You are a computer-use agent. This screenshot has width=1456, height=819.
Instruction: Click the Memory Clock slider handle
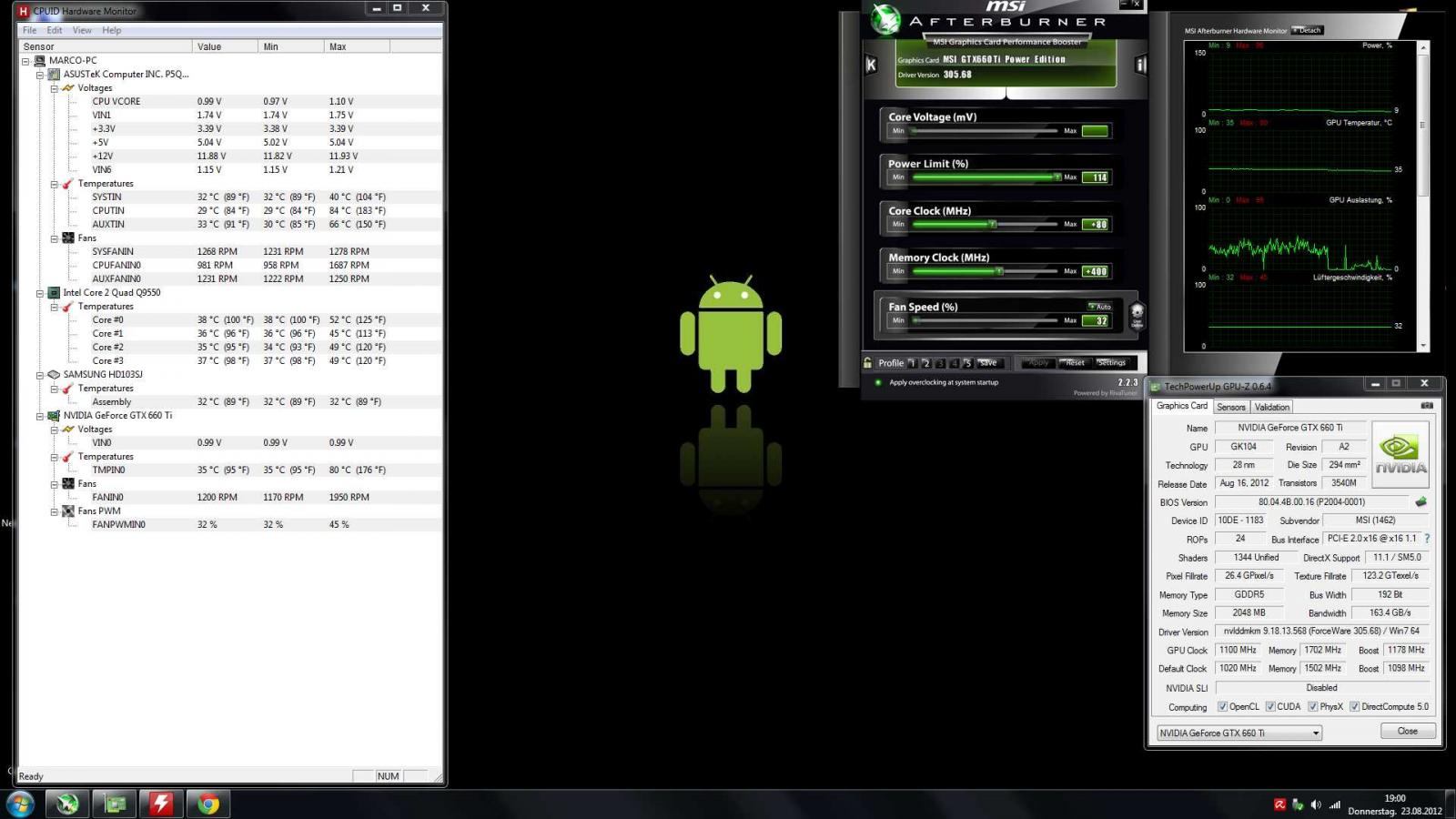999,271
